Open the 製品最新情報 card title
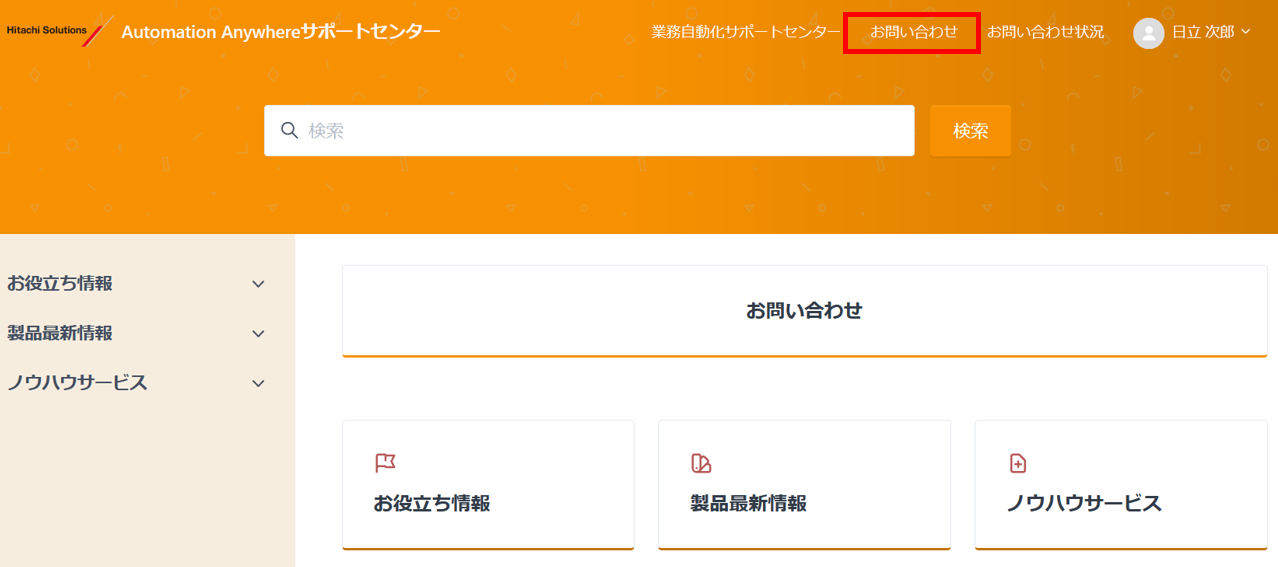The height and width of the screenshot is (567, 1278). 748,503
